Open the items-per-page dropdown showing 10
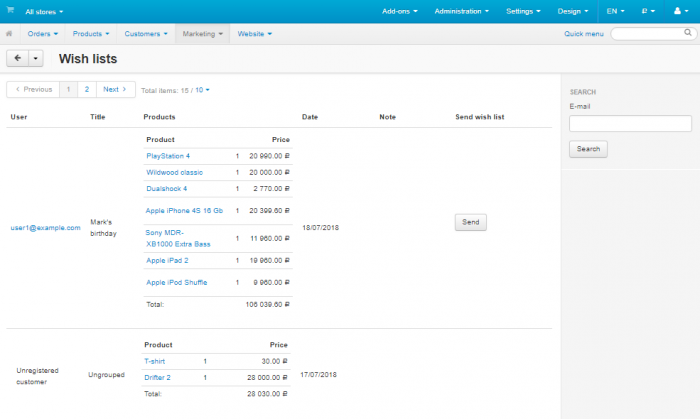The image size is (700, 419). coord(202,90)
